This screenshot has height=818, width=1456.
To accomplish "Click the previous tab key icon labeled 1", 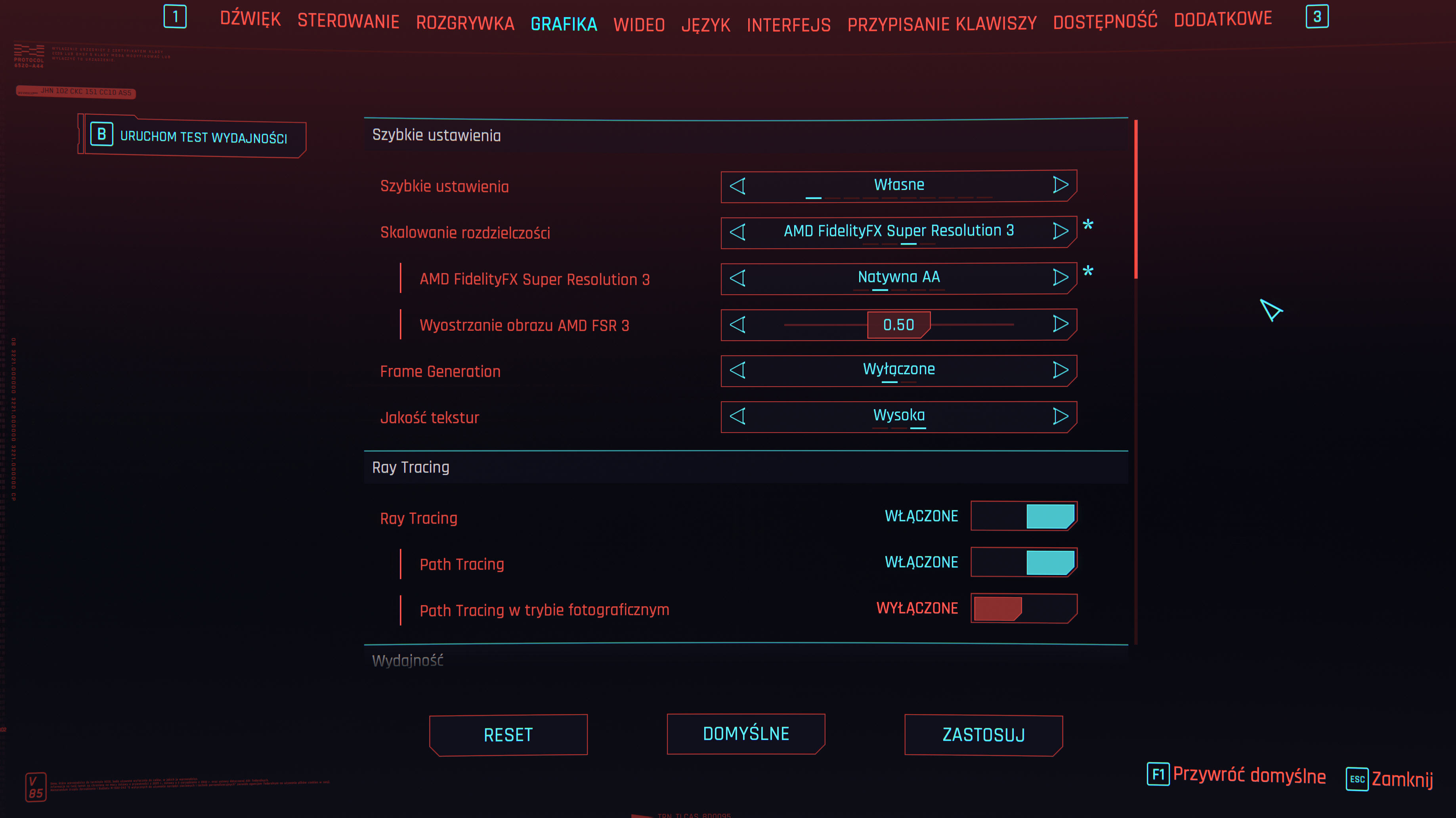I will point(175,16).
